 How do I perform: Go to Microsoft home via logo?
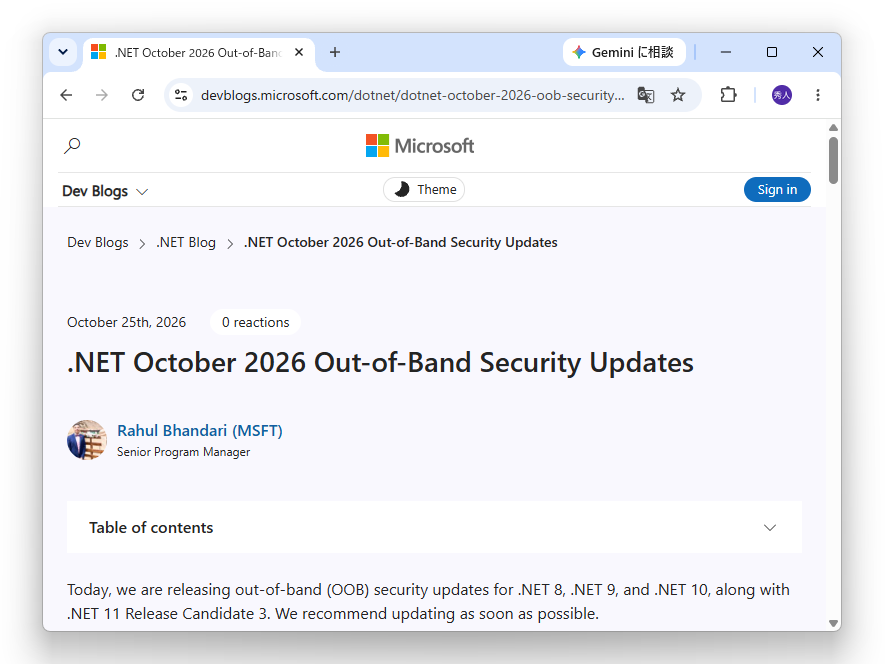coord(420,146)
